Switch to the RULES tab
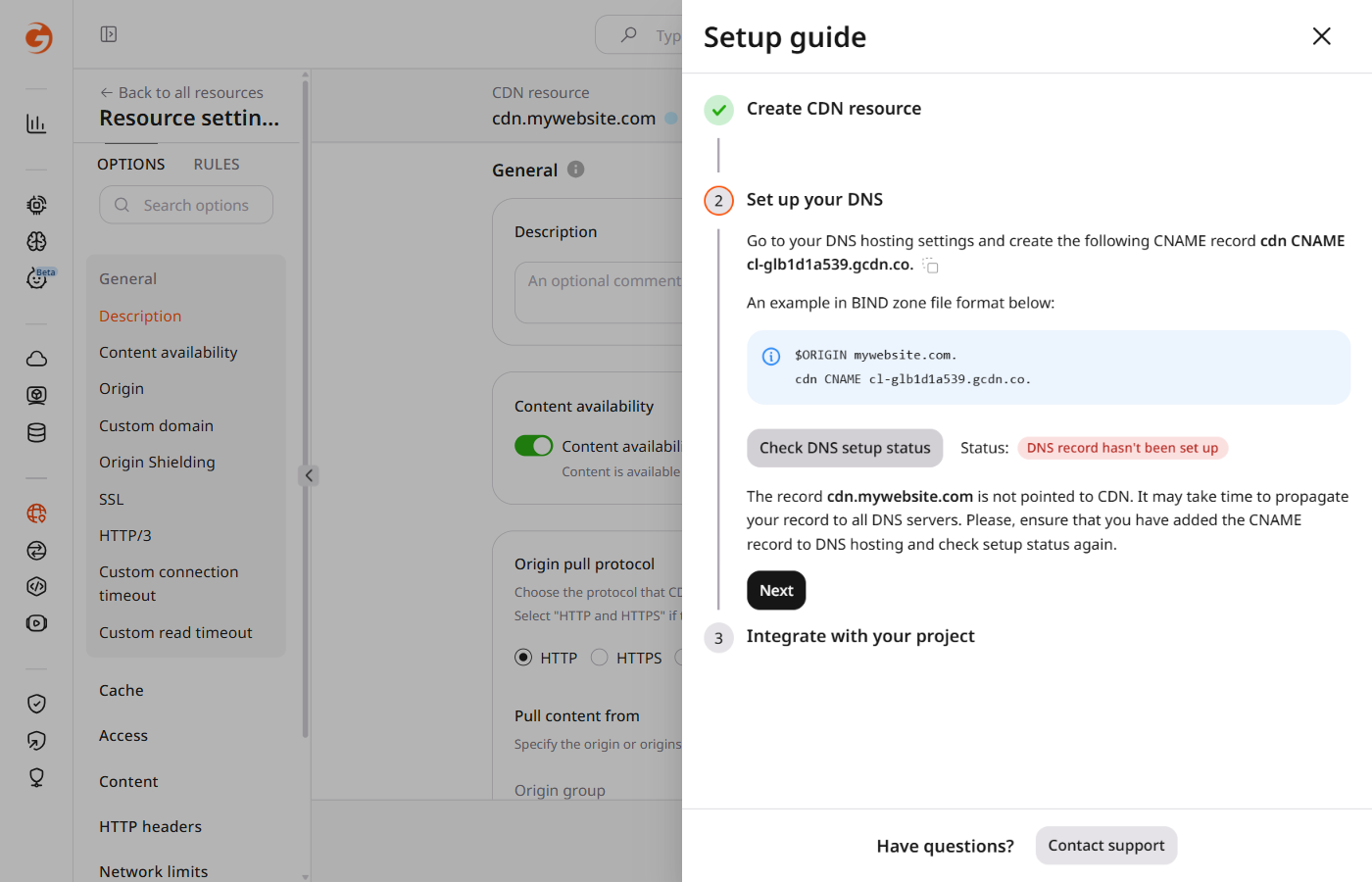 (217, 164)
